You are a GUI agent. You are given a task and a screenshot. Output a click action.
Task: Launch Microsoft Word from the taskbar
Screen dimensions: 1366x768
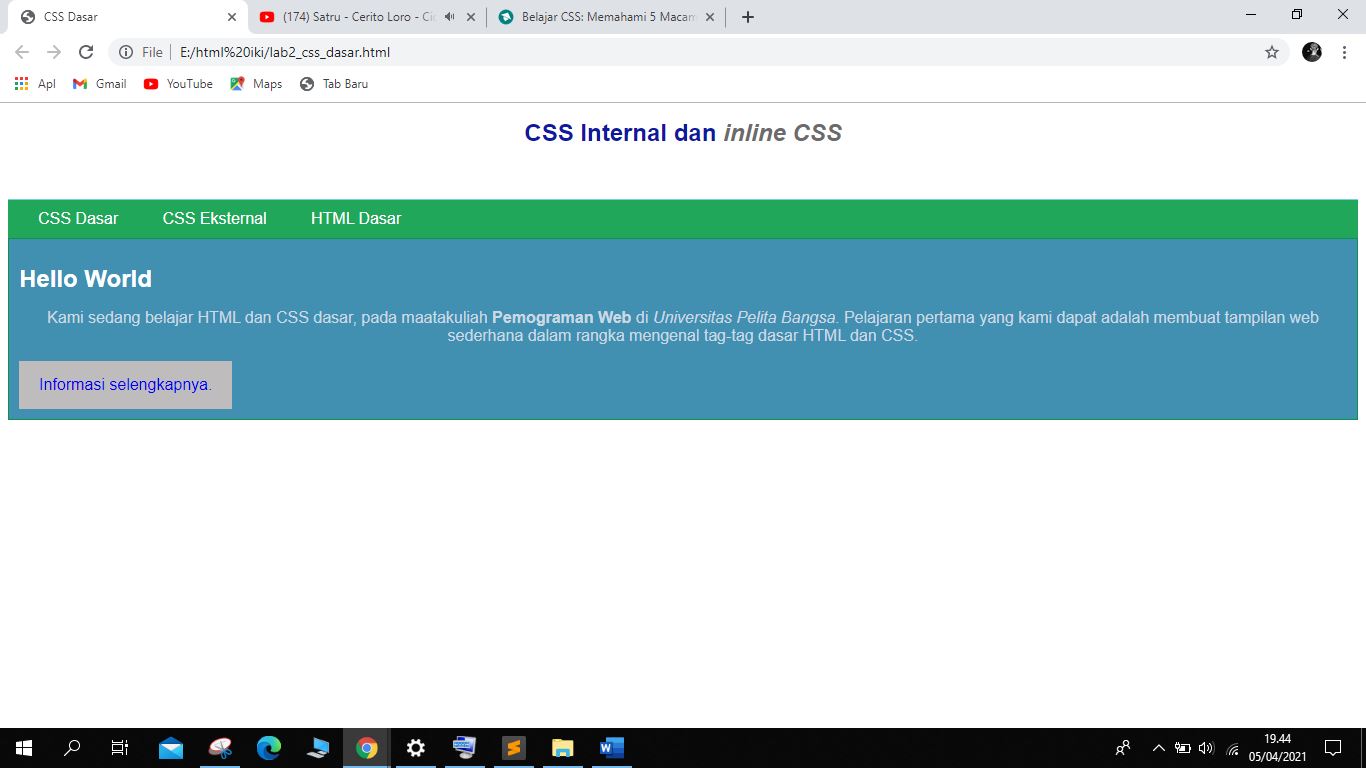pos(610,747)
